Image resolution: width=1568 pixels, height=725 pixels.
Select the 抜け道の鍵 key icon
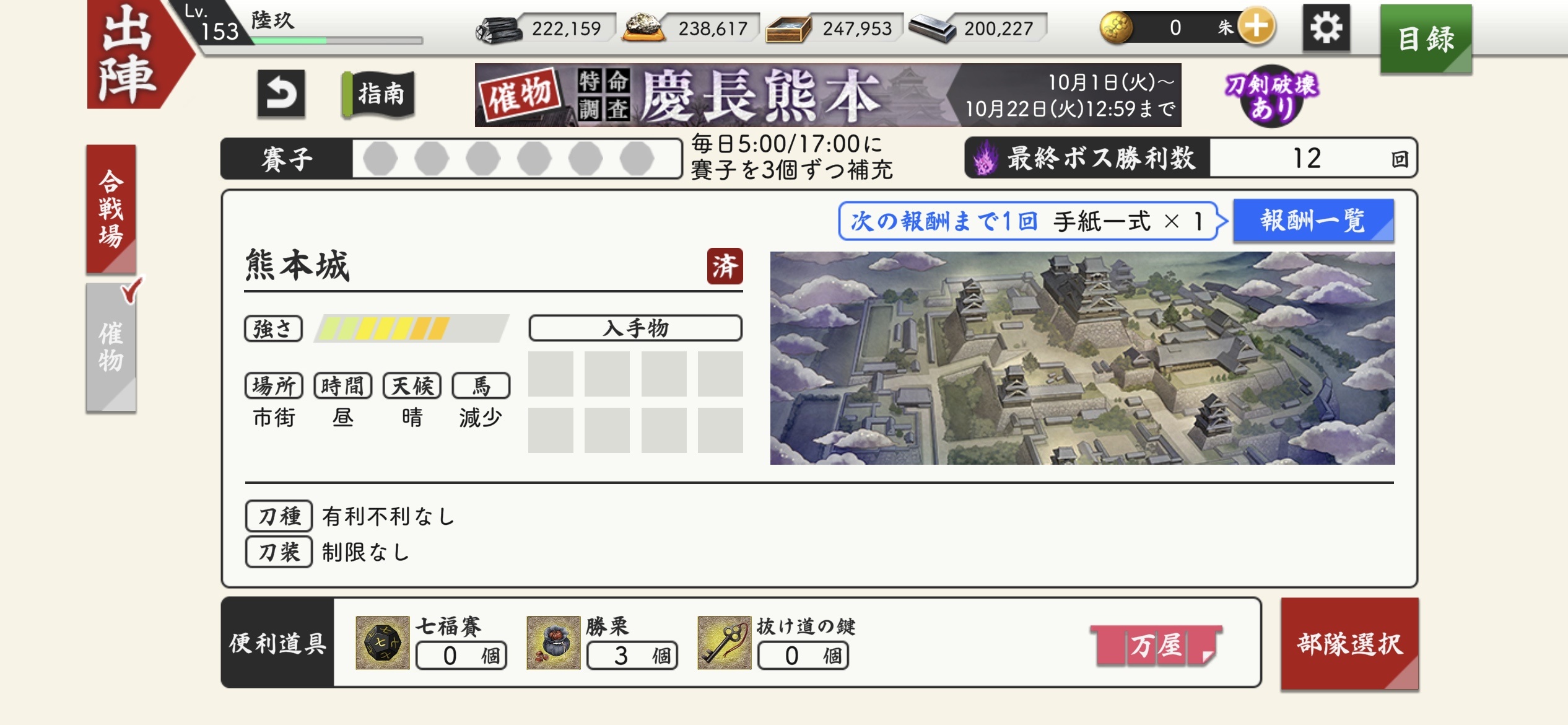coord(724,643)
